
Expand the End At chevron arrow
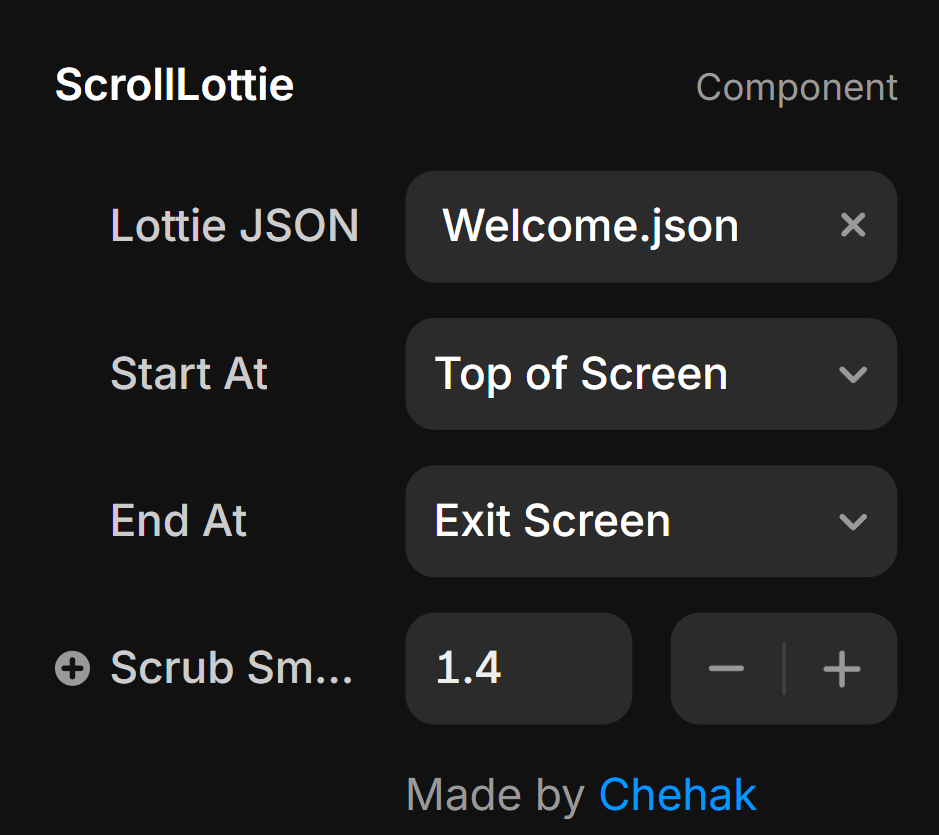[x=853, y=522]
